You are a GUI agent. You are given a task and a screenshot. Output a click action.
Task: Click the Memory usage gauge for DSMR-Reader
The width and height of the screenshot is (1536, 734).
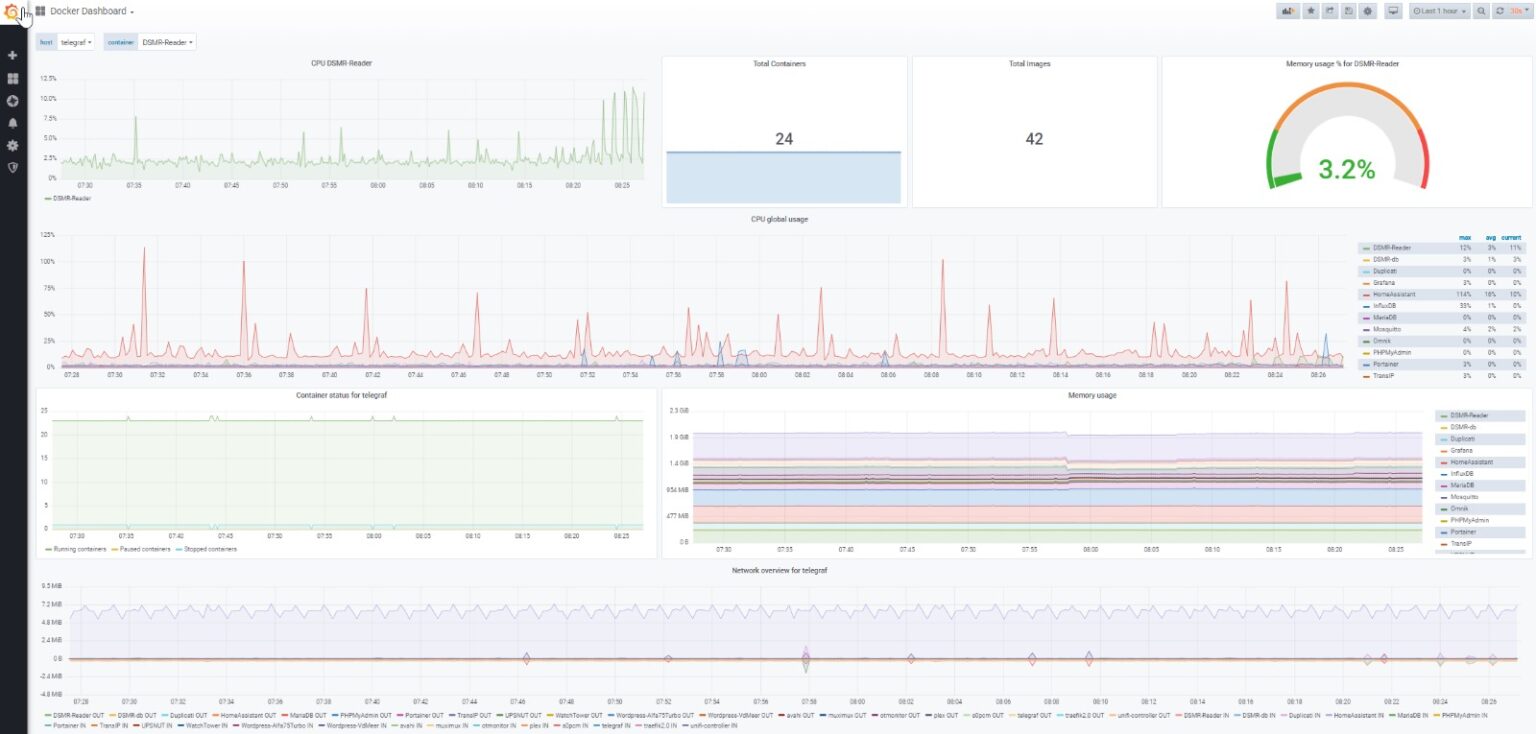pyautogui.click(x=1347, y=140)
